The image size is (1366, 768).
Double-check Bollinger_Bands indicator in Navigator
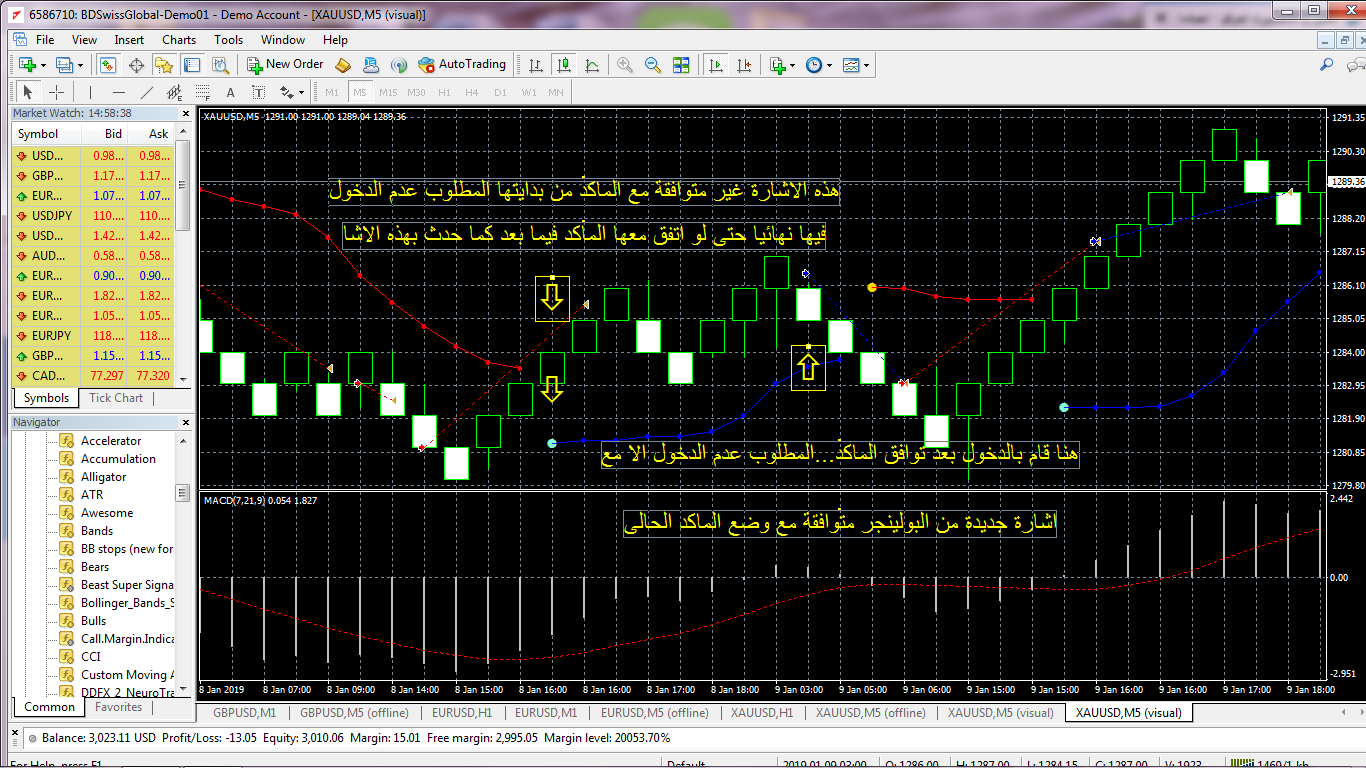tap(127, 603)
